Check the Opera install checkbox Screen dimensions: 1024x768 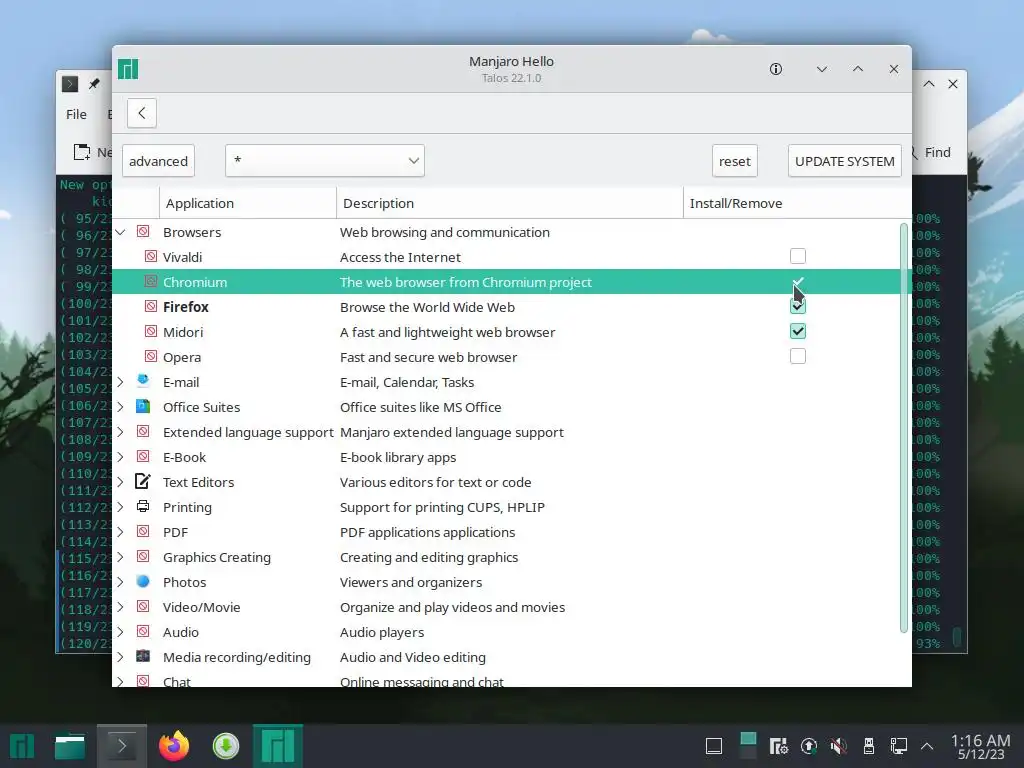pyautogui.click(x=797, y=356)
